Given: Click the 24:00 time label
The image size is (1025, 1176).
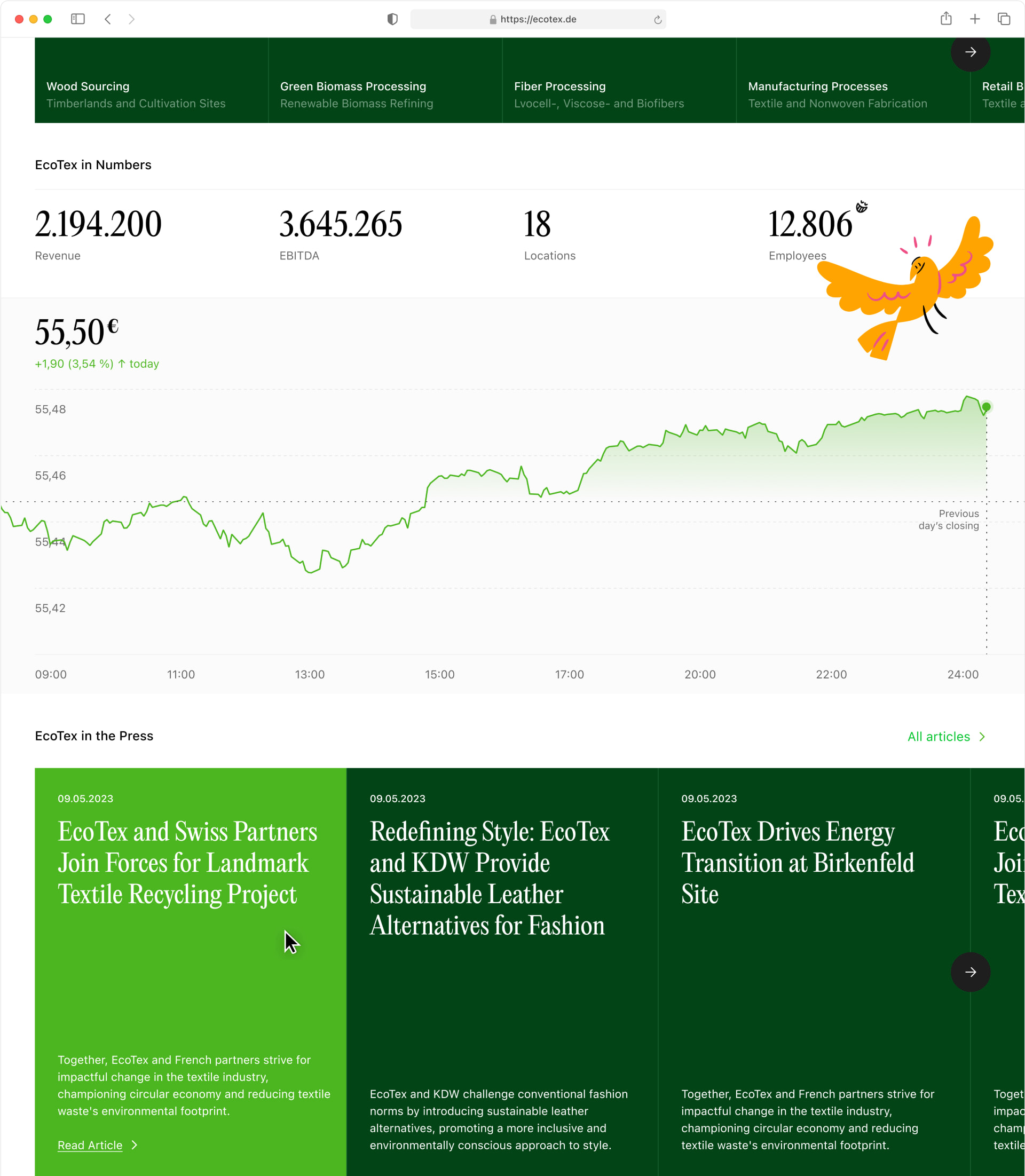Looking at the screenshot, I should pyautogui.click(x=963, y=674).
